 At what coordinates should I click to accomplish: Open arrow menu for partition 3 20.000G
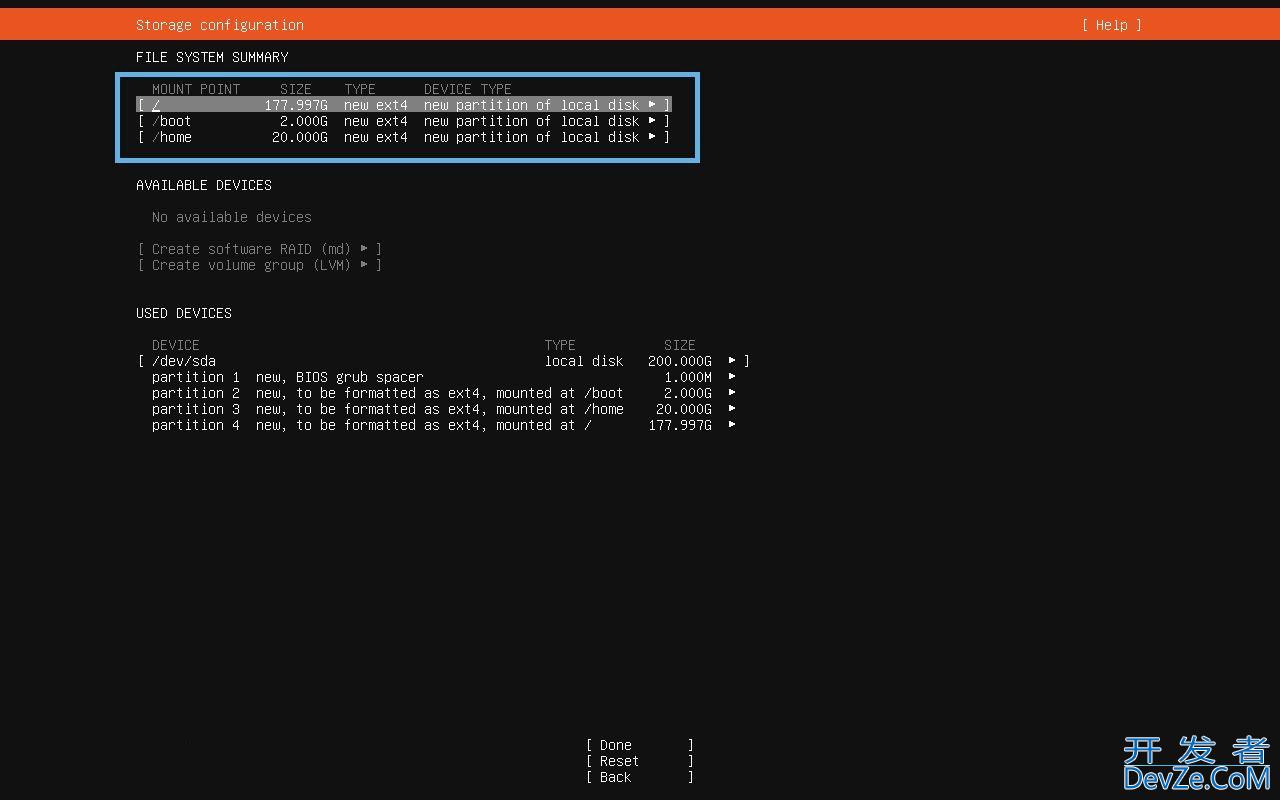732,409
